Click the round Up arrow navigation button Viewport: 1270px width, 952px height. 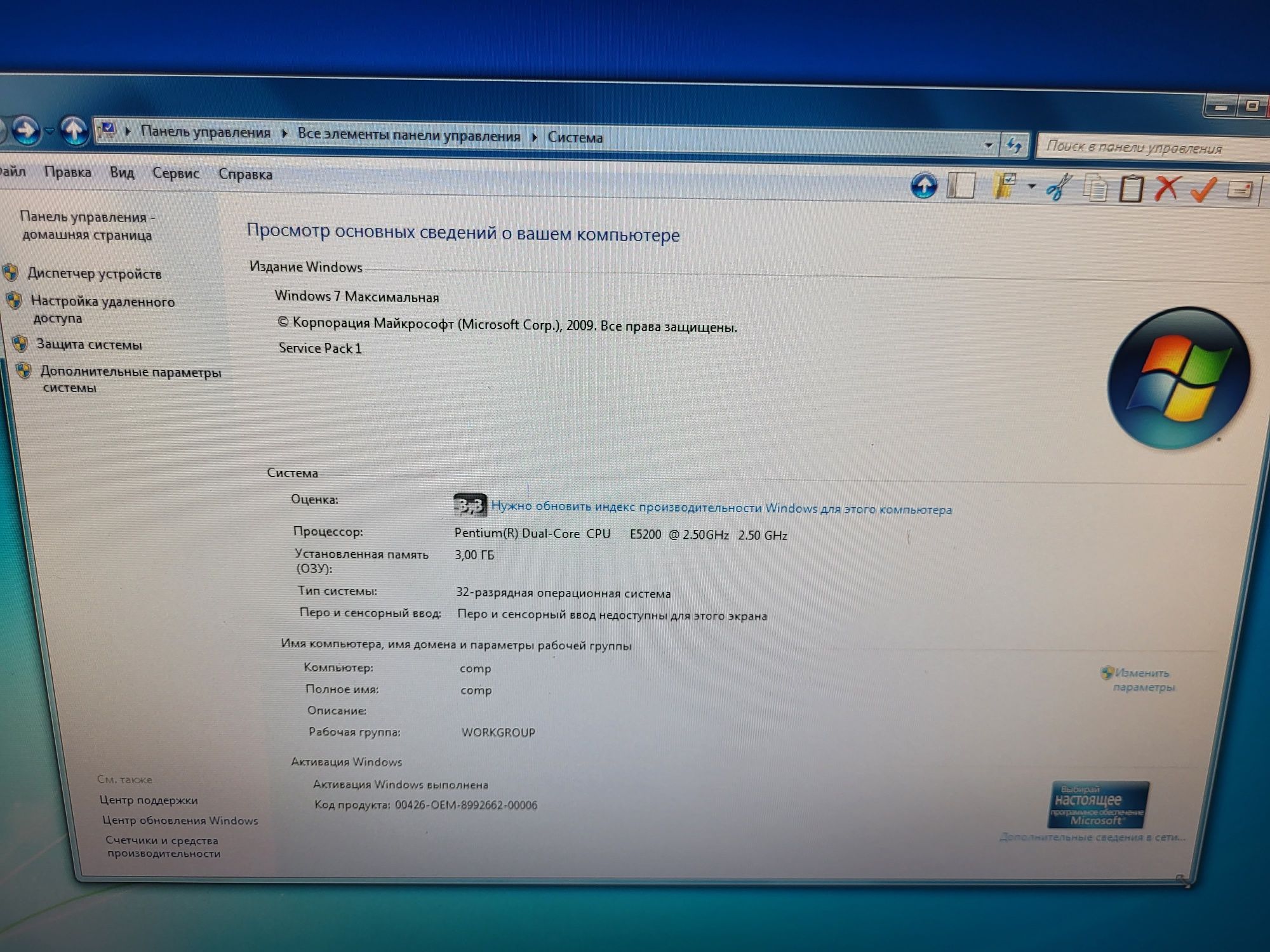[74, 130]
